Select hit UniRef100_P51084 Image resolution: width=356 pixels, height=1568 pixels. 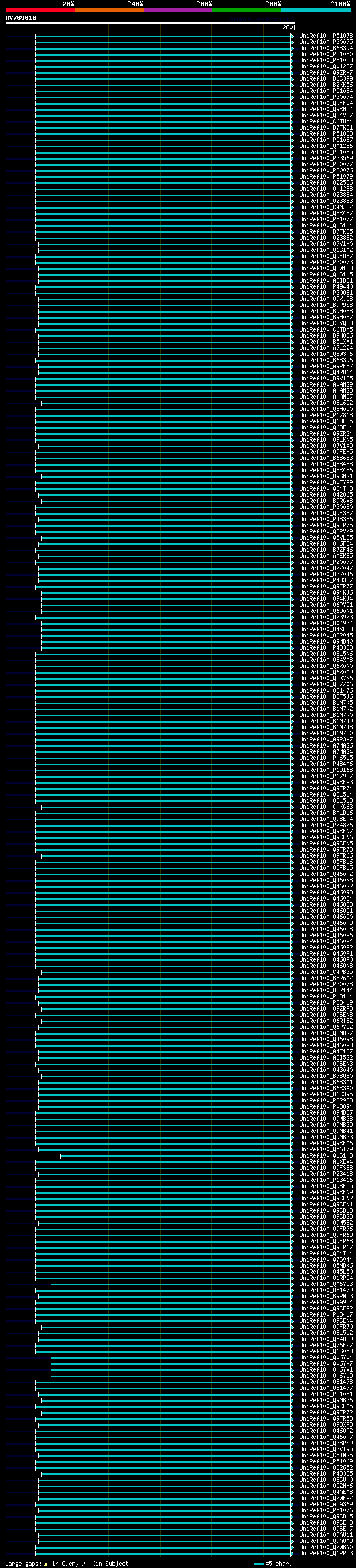pos(325,91)
